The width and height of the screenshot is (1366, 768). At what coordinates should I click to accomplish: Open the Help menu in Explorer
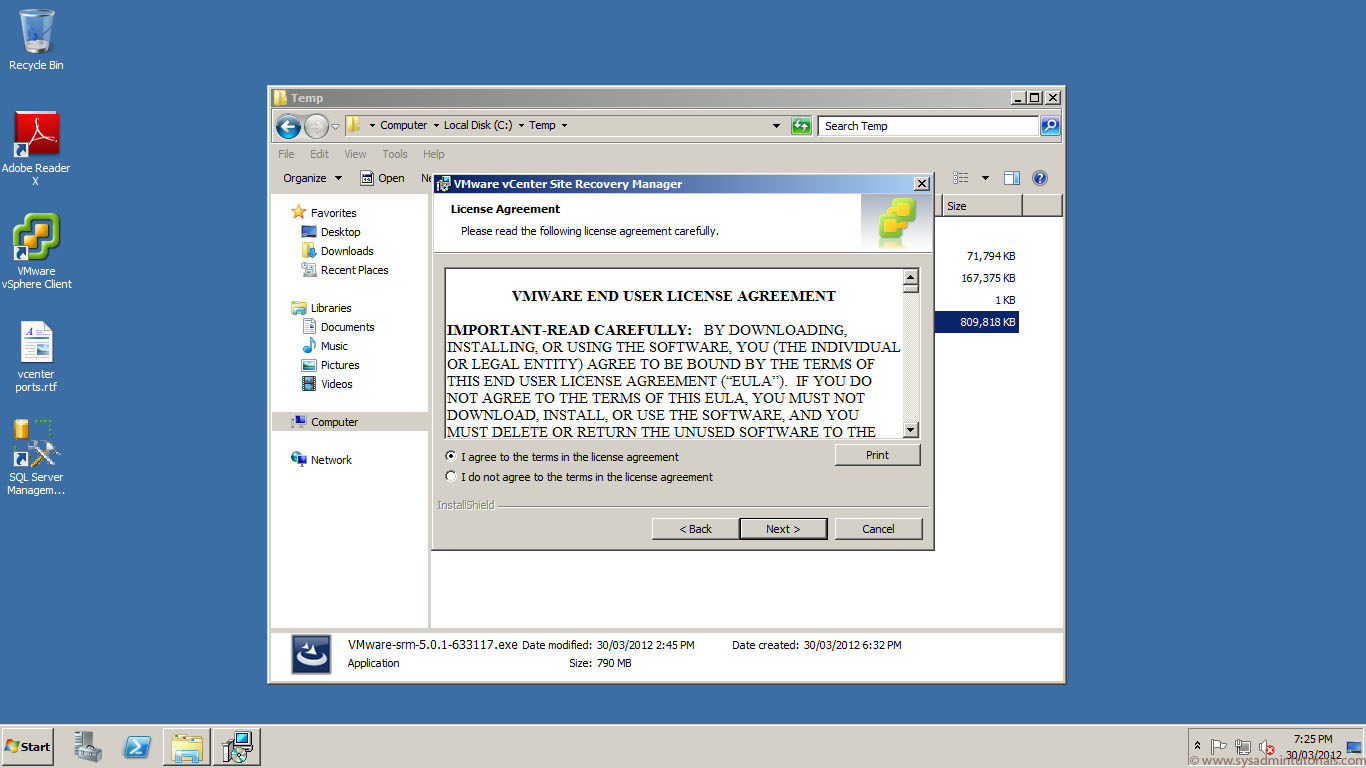(433, 154)
